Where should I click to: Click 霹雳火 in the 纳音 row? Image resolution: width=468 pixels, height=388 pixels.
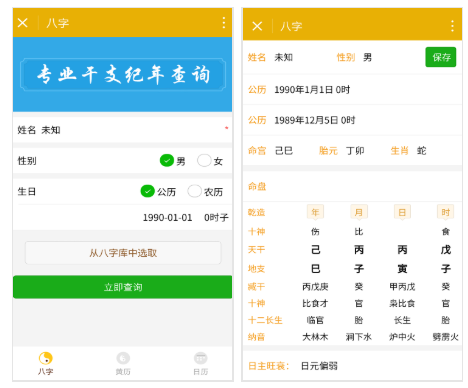[x=446, y=337]
